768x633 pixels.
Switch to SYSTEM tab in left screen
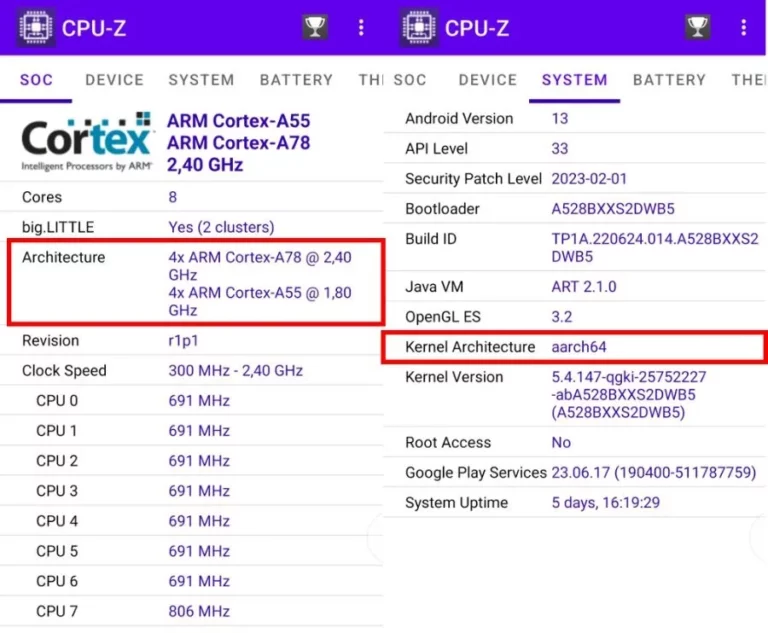click(x=201, y=80)
